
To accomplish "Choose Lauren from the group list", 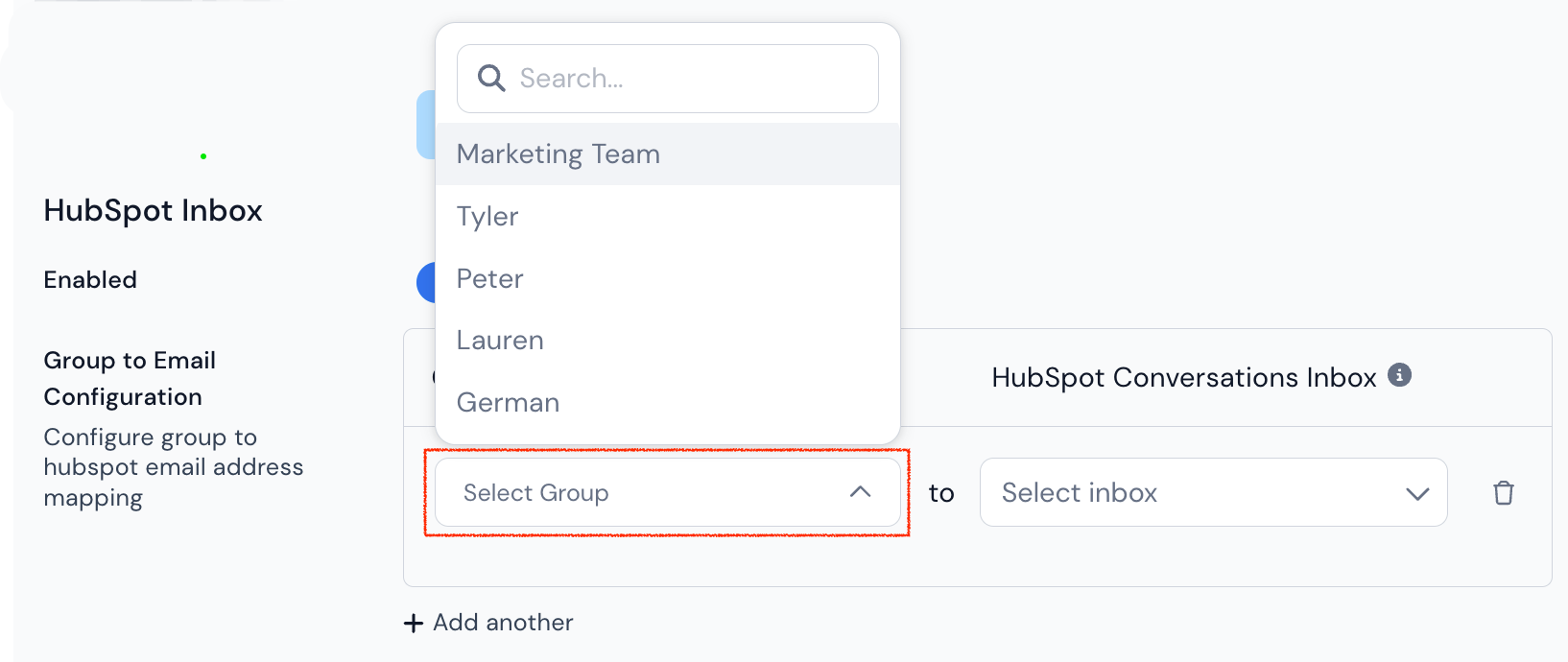I will coord(668,340).
